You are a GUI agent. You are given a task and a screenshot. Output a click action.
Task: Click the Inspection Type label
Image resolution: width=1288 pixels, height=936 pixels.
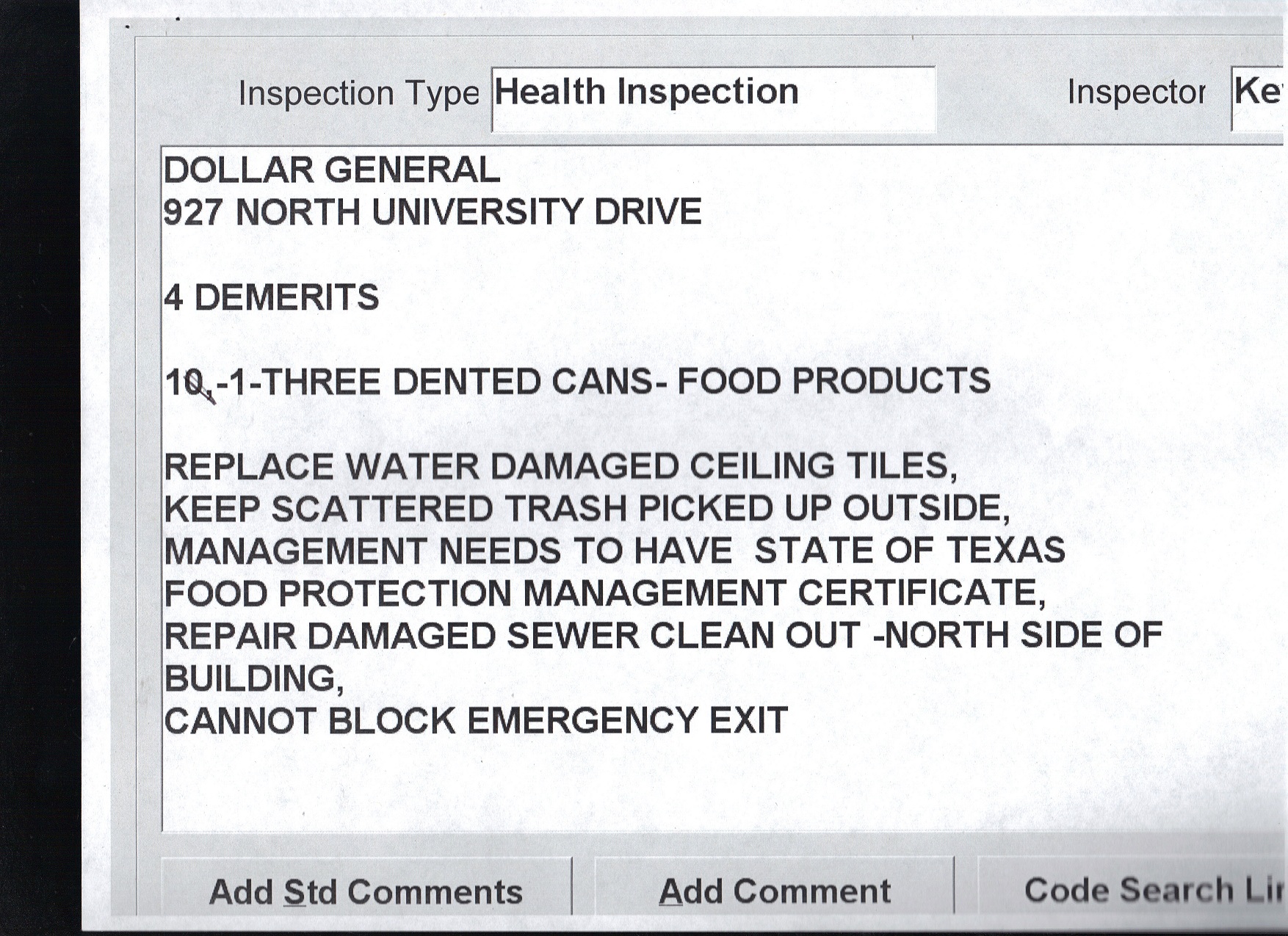[x=358, y=94]
